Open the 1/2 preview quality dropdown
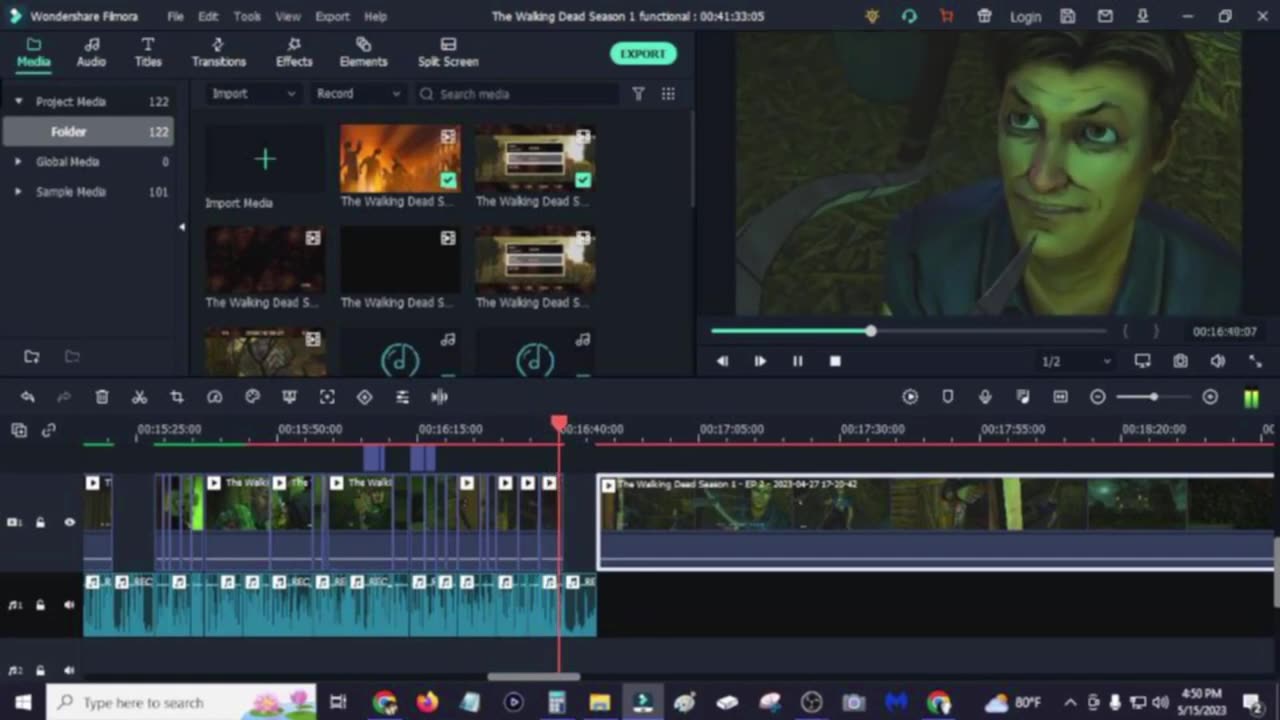The height and width of the screenshot is (720, 1280). (x=1075, y=361)
